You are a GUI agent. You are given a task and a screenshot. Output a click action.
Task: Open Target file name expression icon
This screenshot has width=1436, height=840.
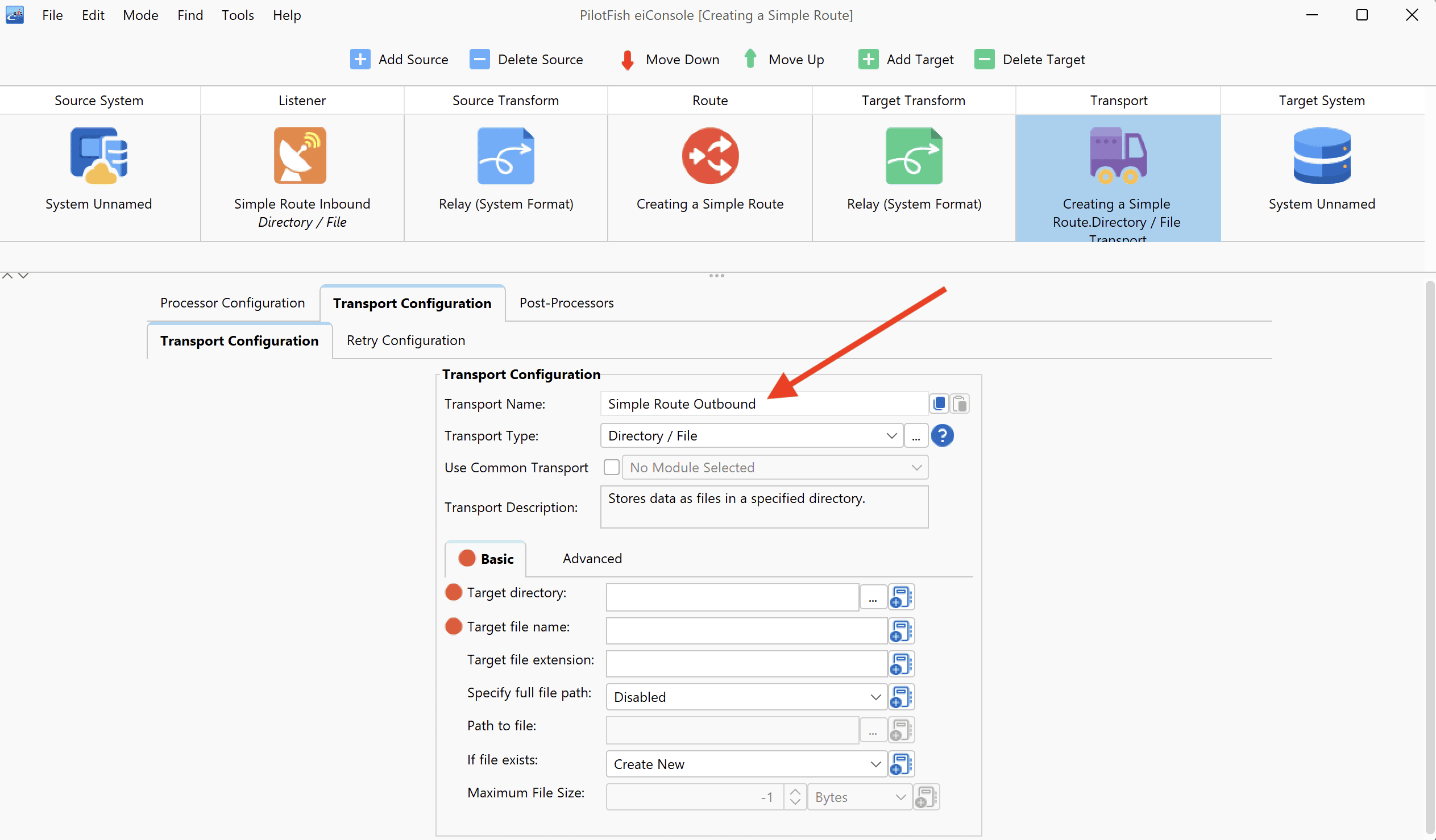click(902, 631)
